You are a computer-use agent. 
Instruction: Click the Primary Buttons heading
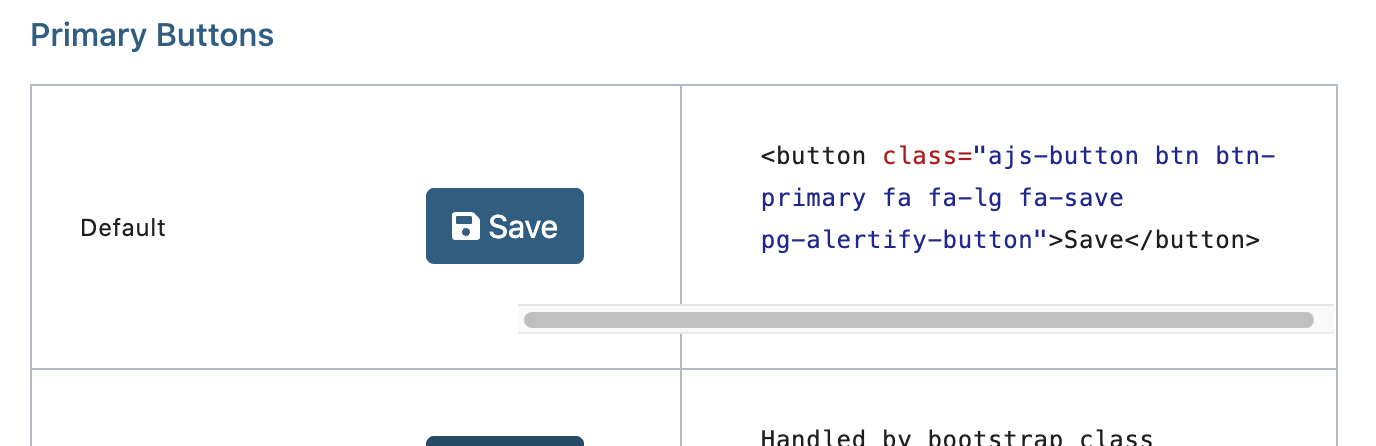point(152,36)
